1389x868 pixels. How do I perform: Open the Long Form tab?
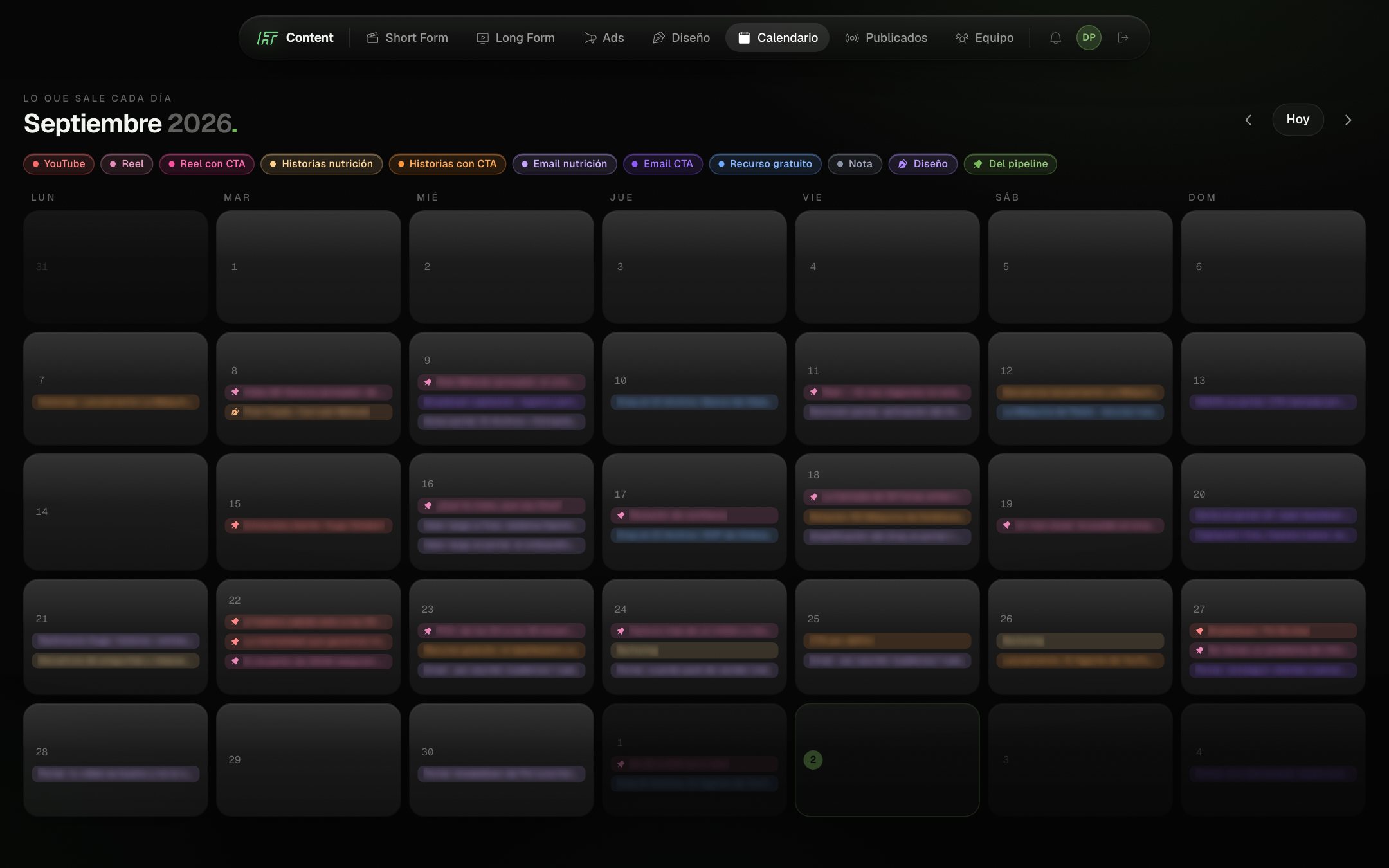pyautogui.click(x=516, y=38)
